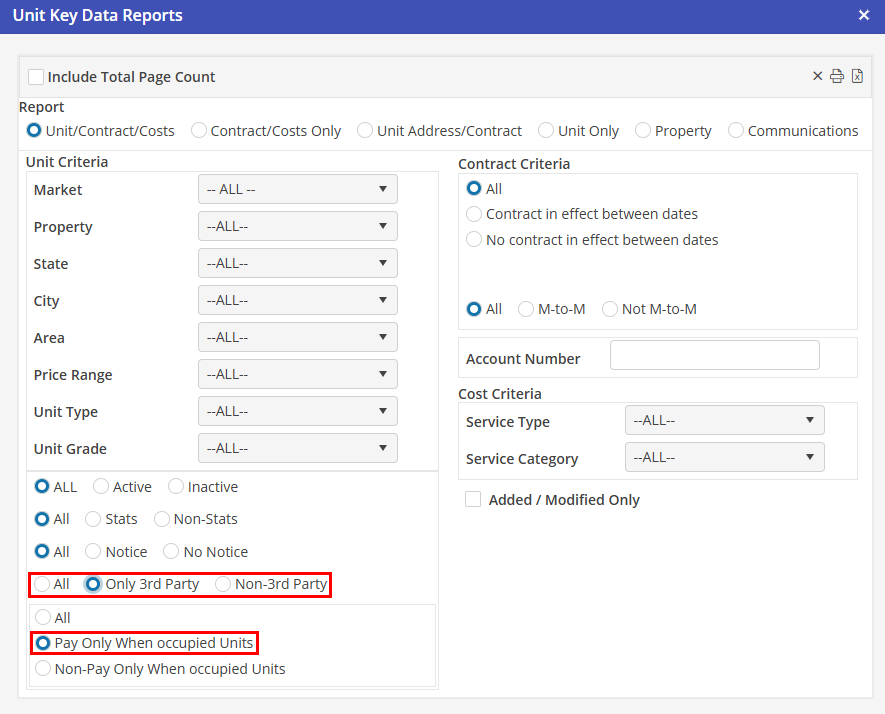Click the print report icon
Screen dimensions: 885x714
837,77
